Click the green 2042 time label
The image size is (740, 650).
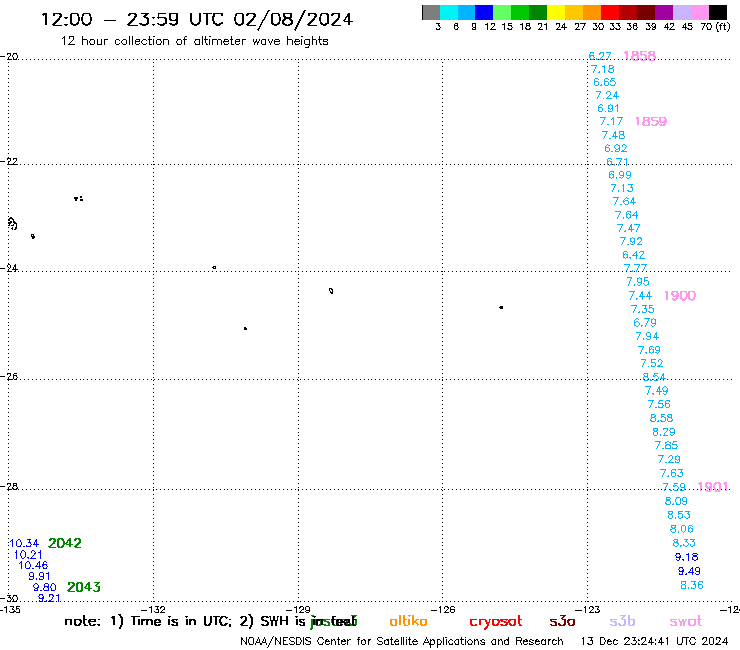point(65,543)
